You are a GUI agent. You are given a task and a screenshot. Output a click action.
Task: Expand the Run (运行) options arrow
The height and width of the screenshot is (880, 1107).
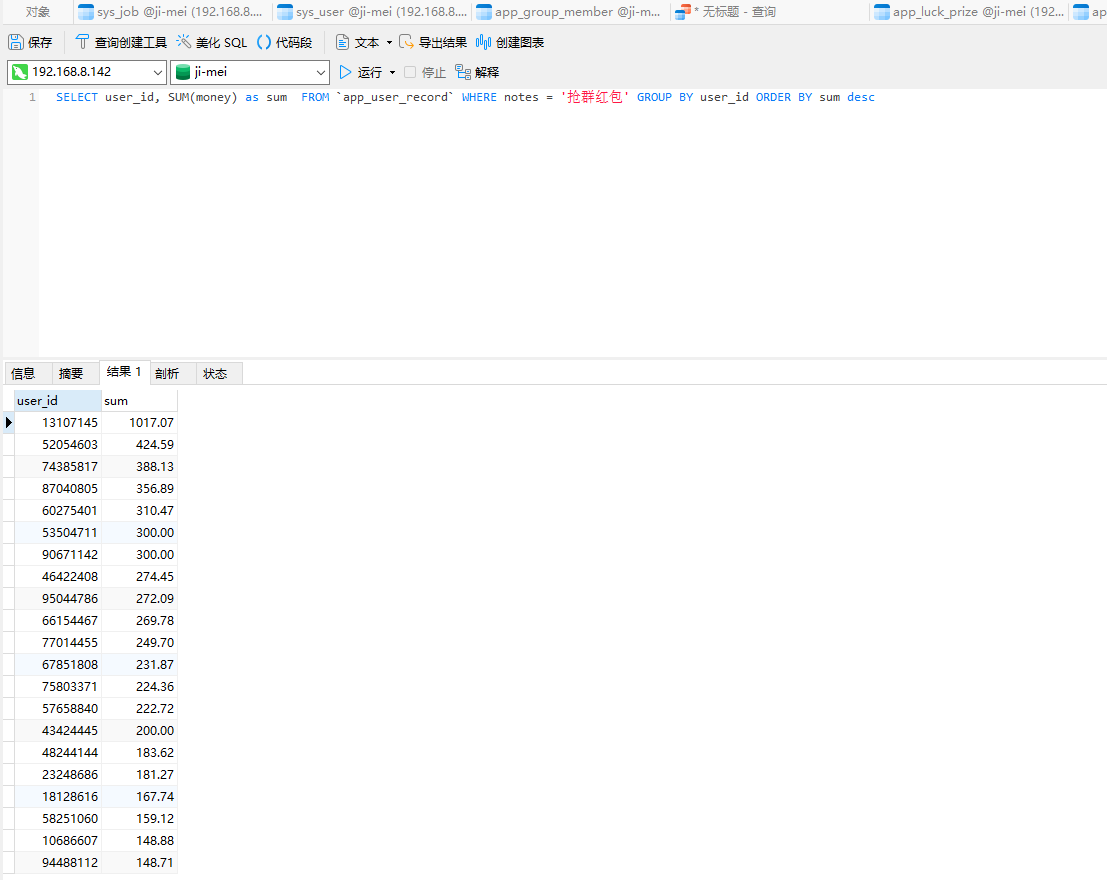(392, 72)
